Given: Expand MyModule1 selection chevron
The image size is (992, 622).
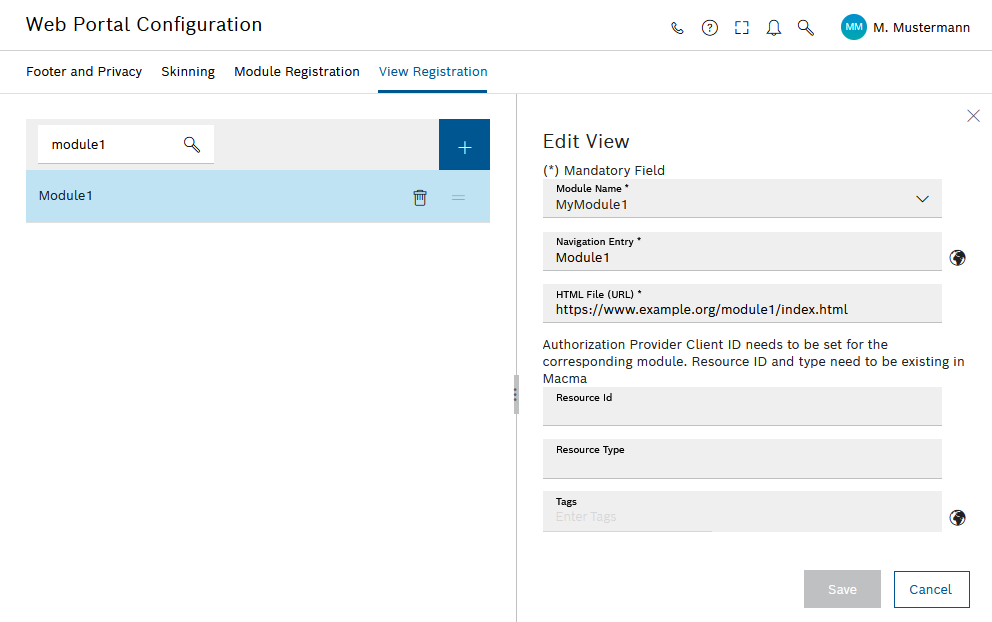Looking at the screenshot, I should 922,198.
